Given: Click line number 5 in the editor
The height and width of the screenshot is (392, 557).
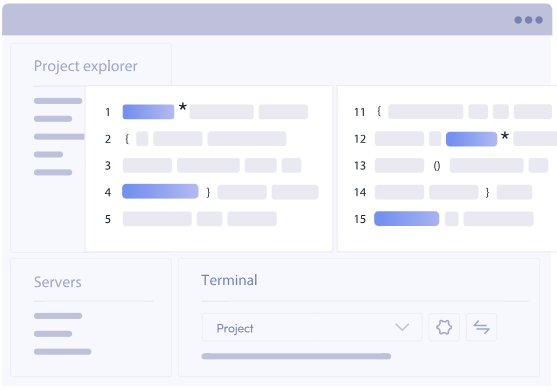Looking at the screenshot, I should pos(108,219).
